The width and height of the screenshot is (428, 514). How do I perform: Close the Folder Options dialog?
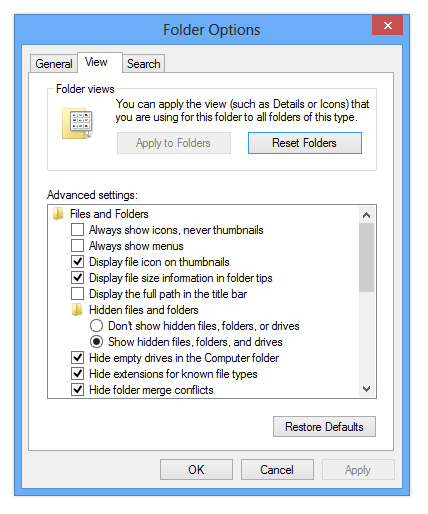pos(387,25)
